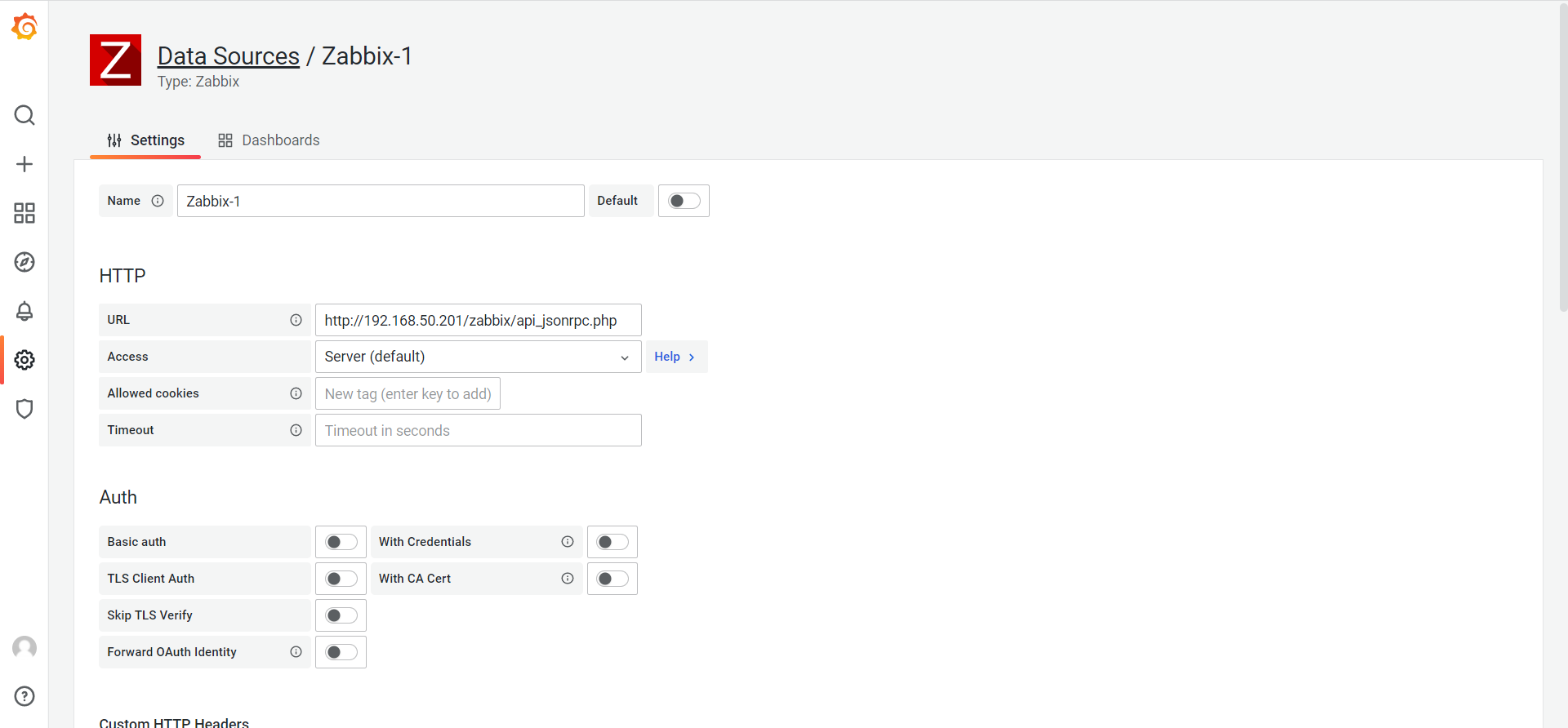Click the Help question mark icon
Image resolution: width=1568 pixels, height=728 pixels.
pos(24,696)
